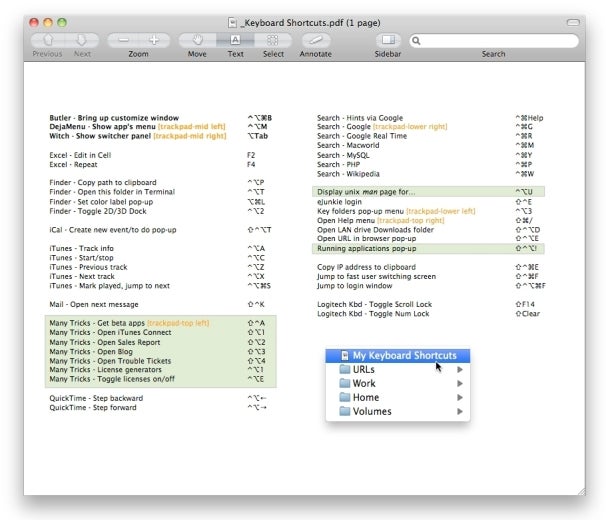Toggle toolbar with the pill button
Screen dimensions: 606x520
pyautogui.click(x=573, y=22)
